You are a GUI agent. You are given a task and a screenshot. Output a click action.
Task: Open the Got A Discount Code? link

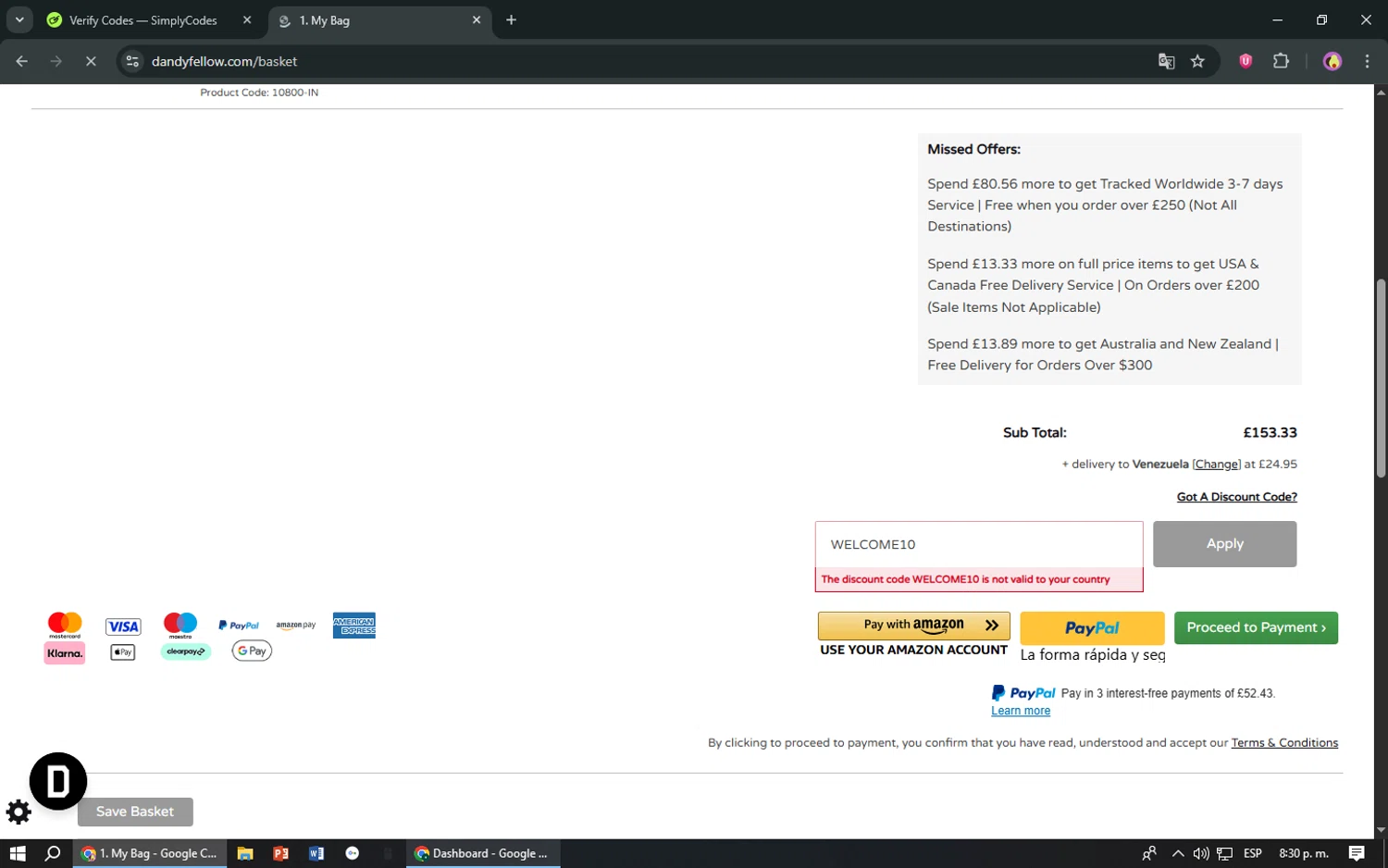coord(1236,497)
